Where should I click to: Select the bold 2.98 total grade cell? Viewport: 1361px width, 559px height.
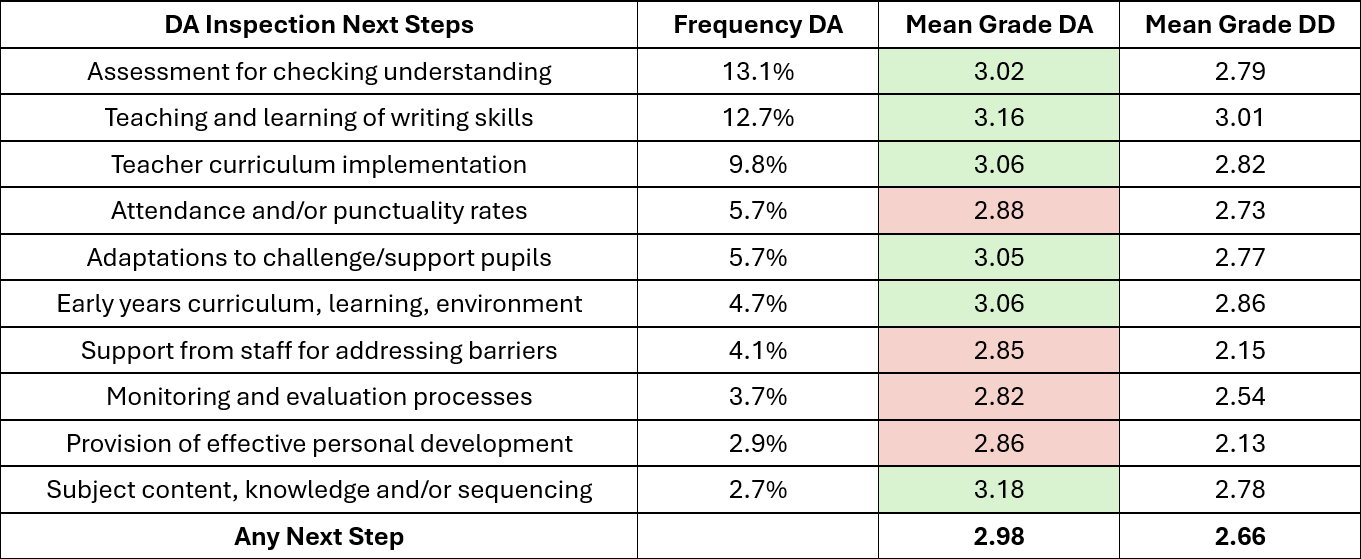coord(998,536)
